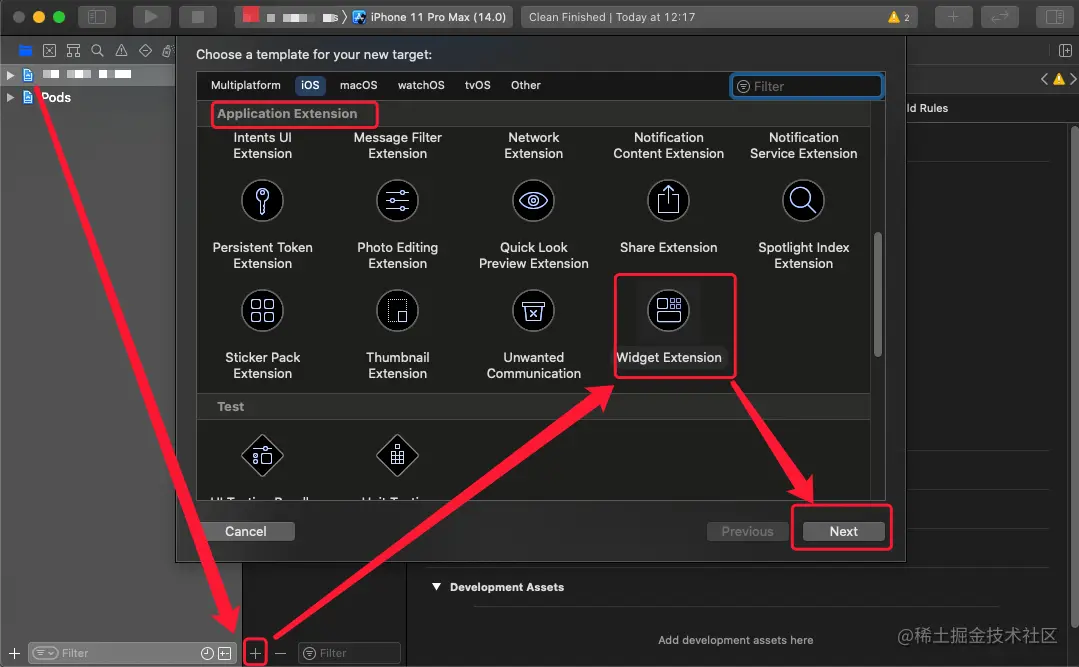The image size is (1079, 667).
Task: Click the warning count in the status bar
Action: [899, 17]
